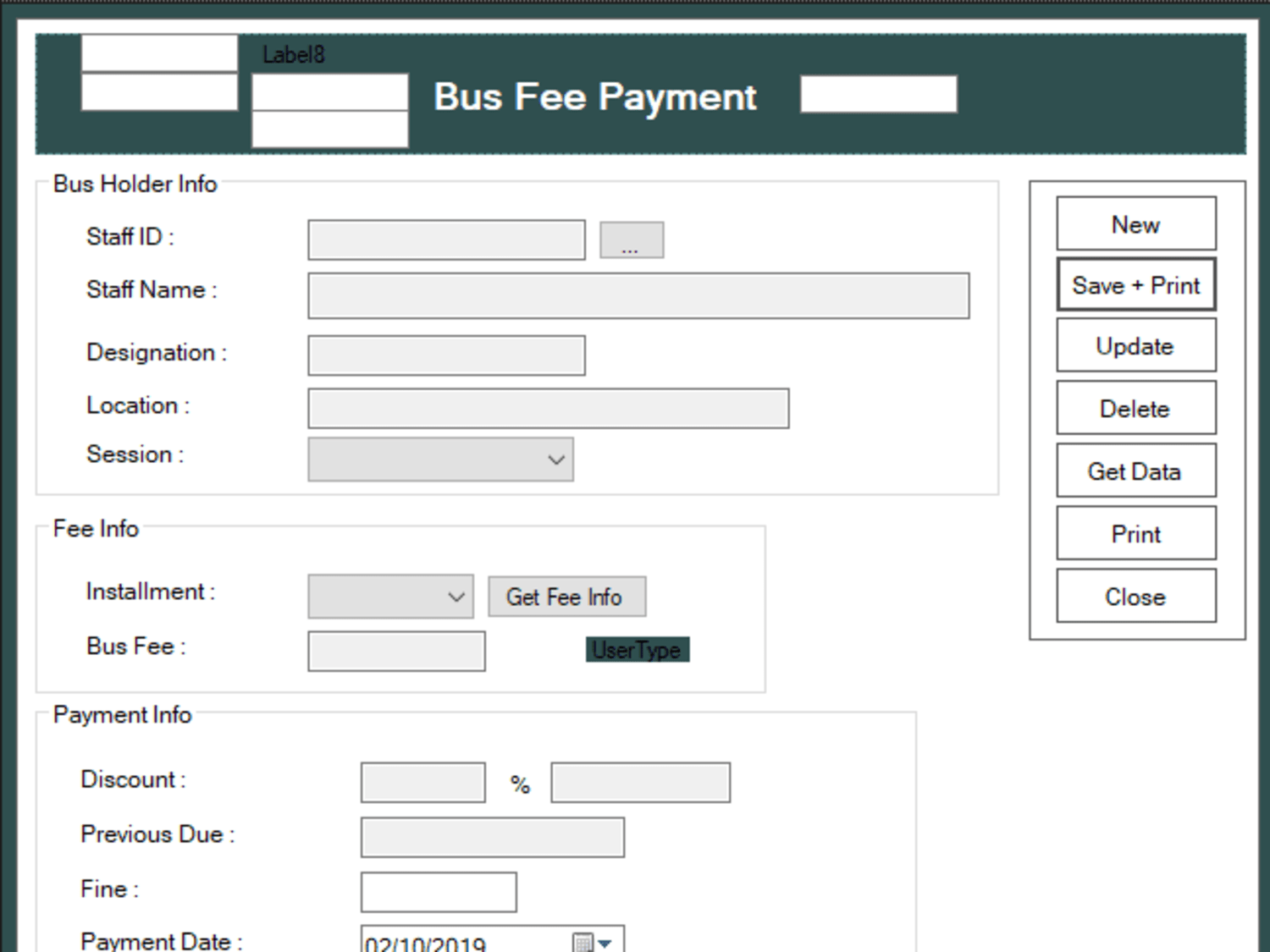Click the Print button
This screenshot has height=952, width=1270.
click(1136, 533)
